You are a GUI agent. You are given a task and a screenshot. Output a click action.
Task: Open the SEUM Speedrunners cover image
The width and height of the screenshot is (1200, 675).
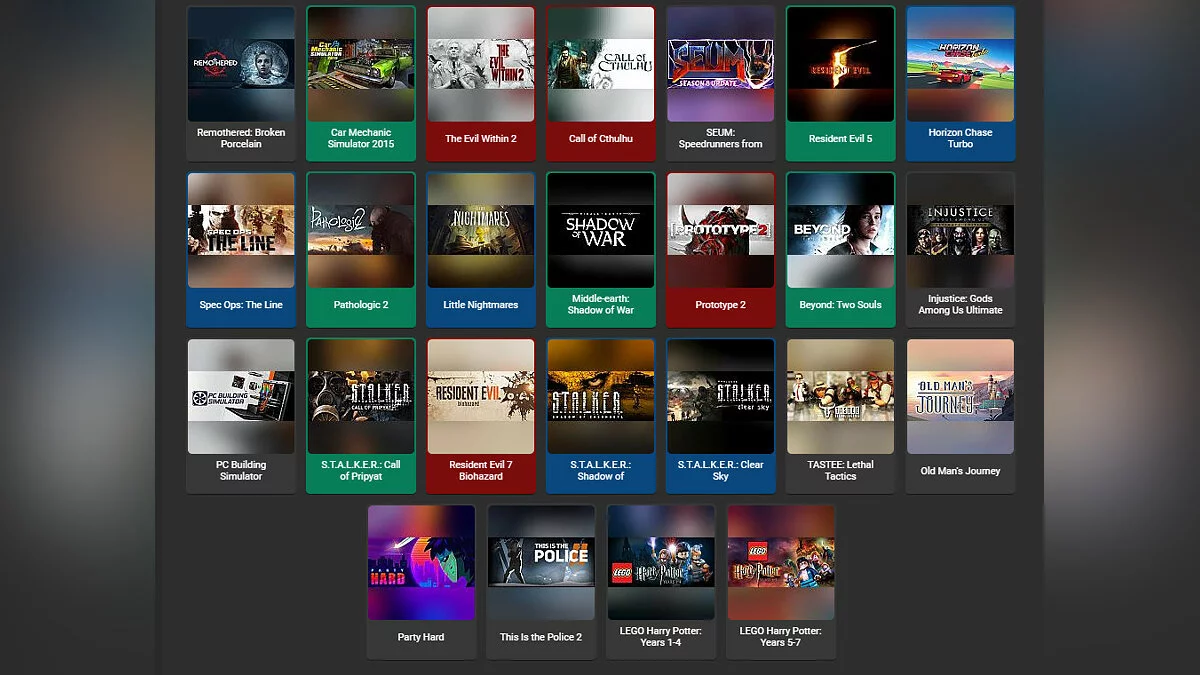tap(721, 64)
